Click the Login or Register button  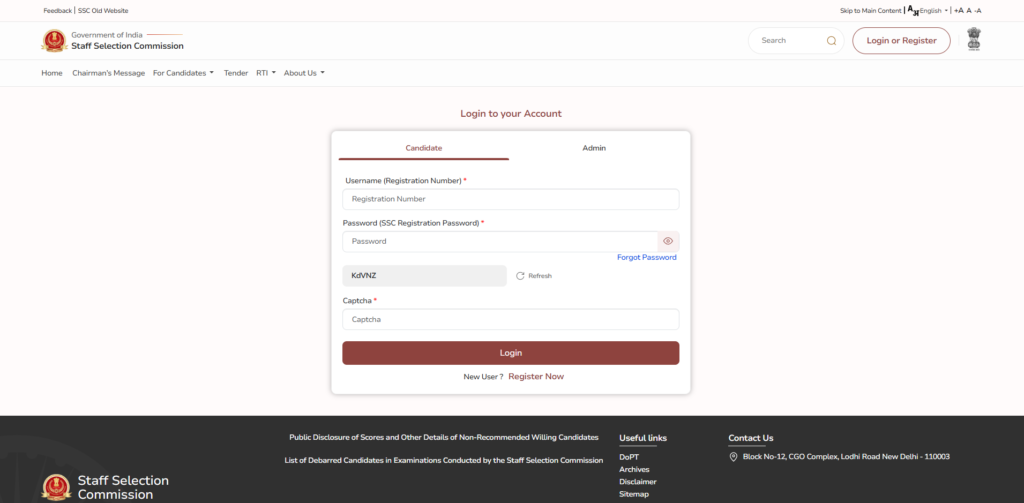coord(901,41)
